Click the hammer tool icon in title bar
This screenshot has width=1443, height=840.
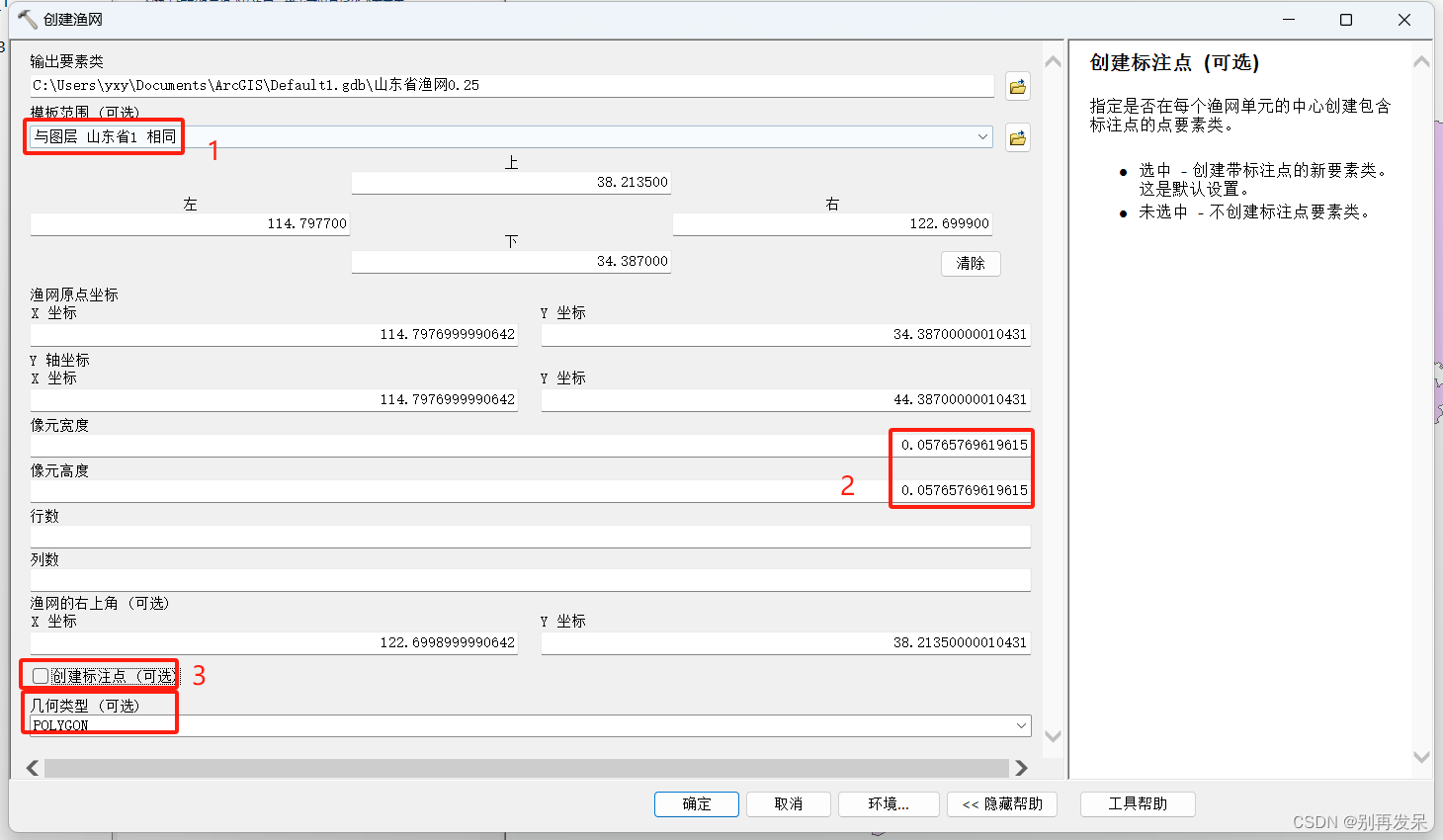[27, 20]
